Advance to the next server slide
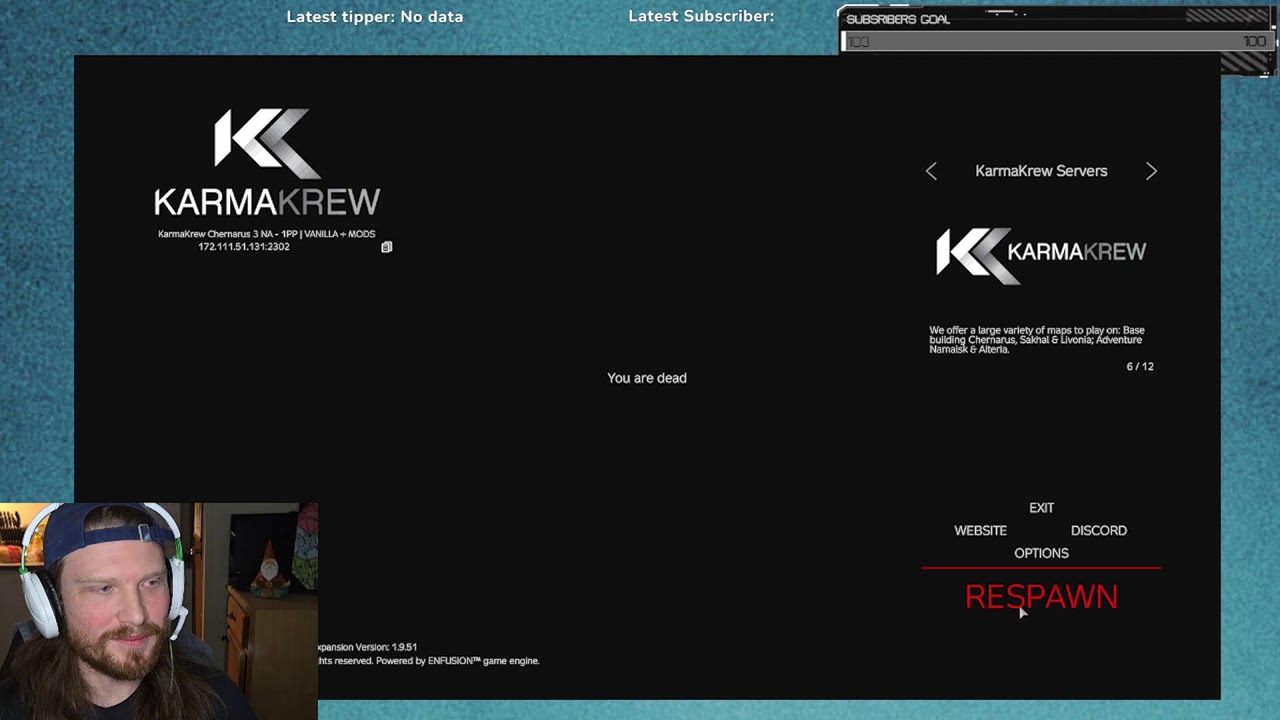 click(1151, 172)
